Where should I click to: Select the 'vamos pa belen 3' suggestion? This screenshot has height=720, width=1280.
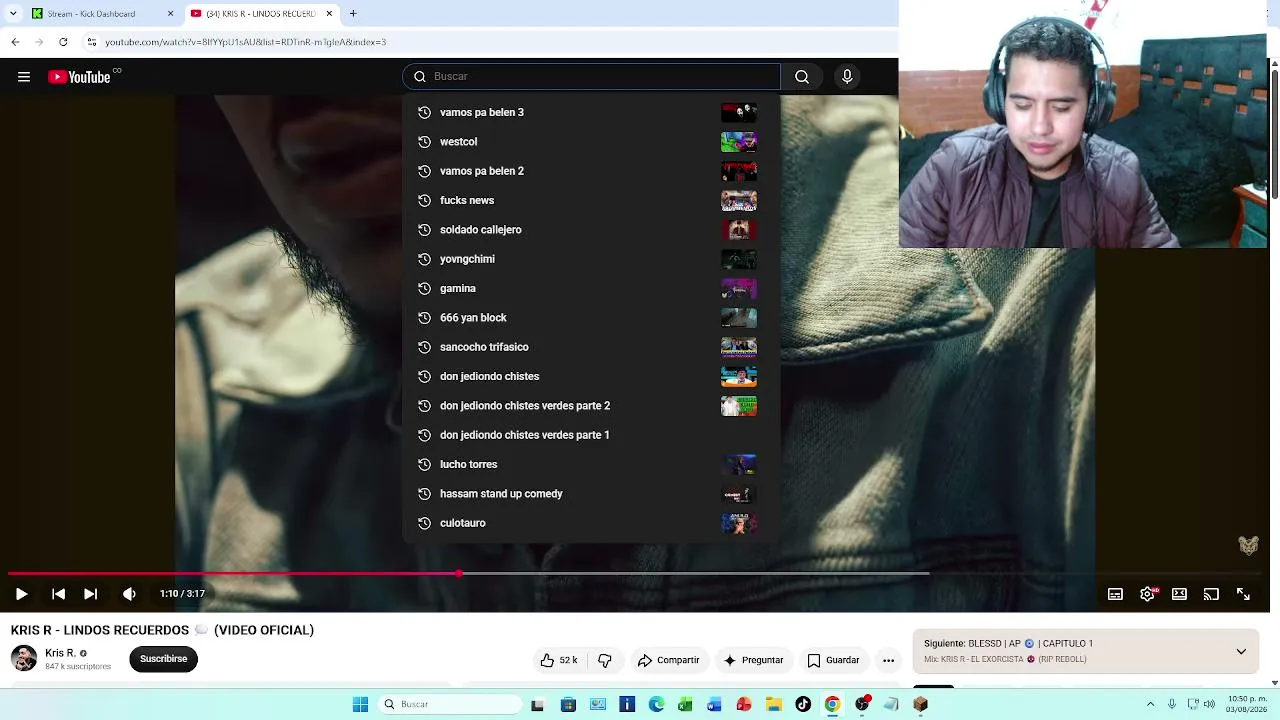[x=591, y=112]
